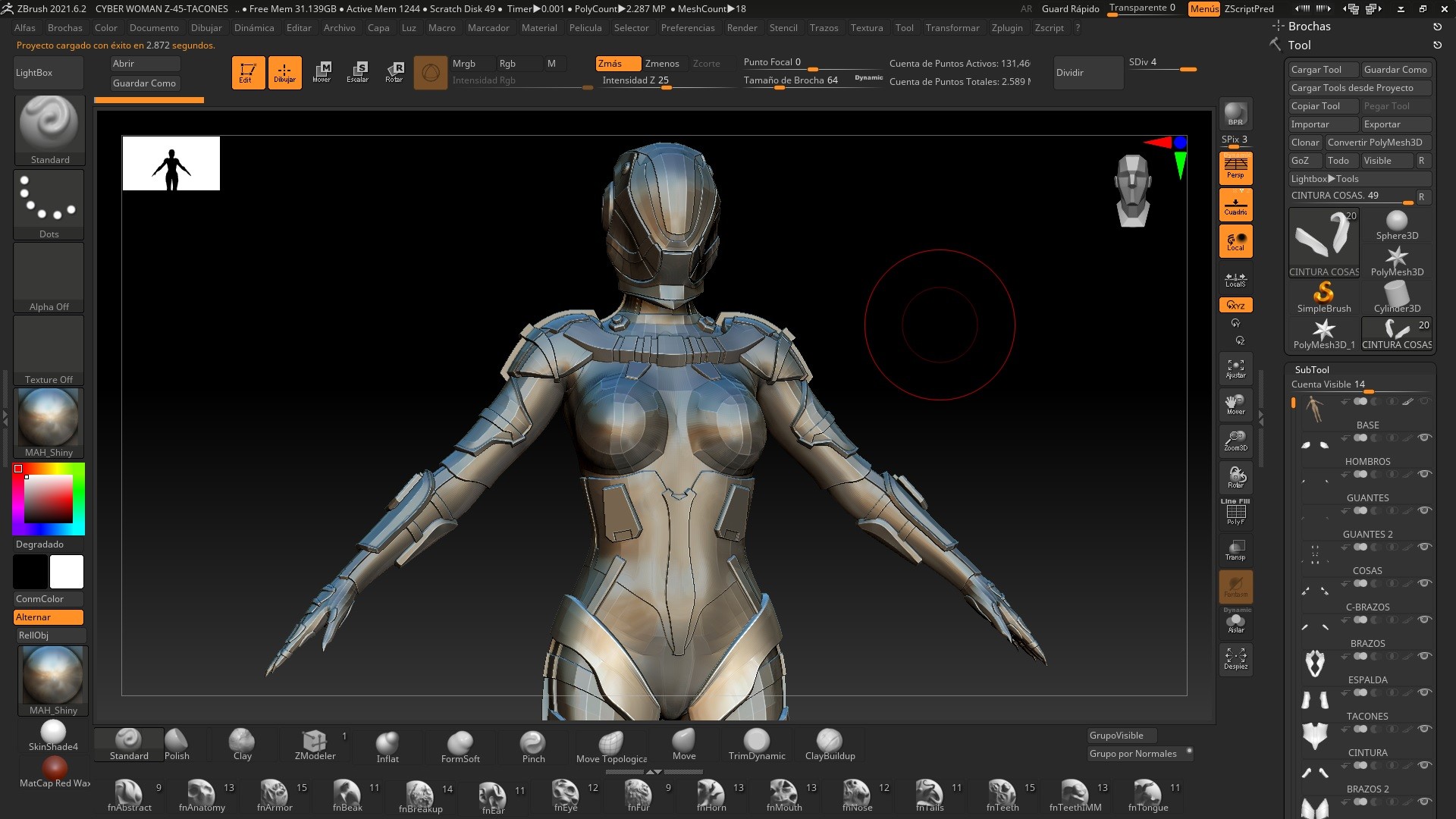Open the Alfas menu

[x=25, y=28]
